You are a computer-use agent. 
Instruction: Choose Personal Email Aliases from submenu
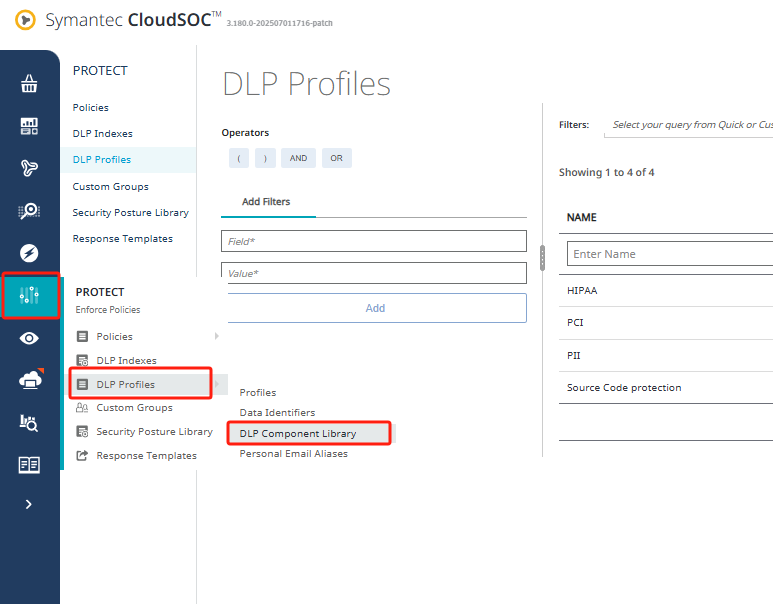(294, 454)
